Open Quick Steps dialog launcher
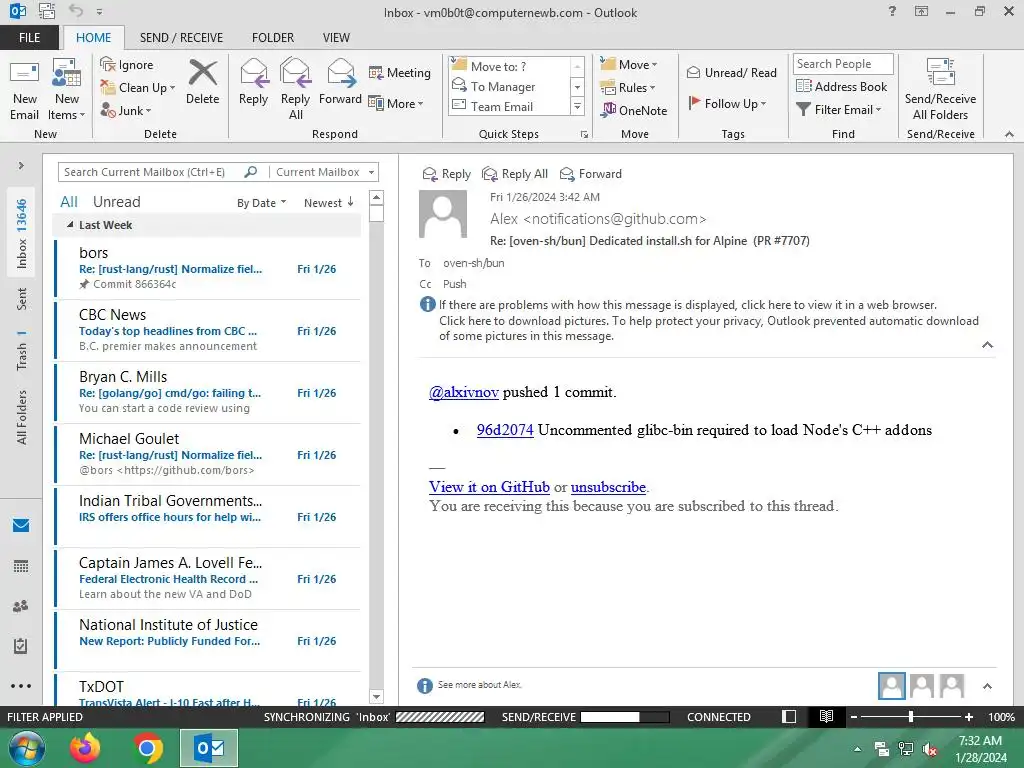This screenshot has width=1024, height=768. pyautogui.click(x=584, y=135)
